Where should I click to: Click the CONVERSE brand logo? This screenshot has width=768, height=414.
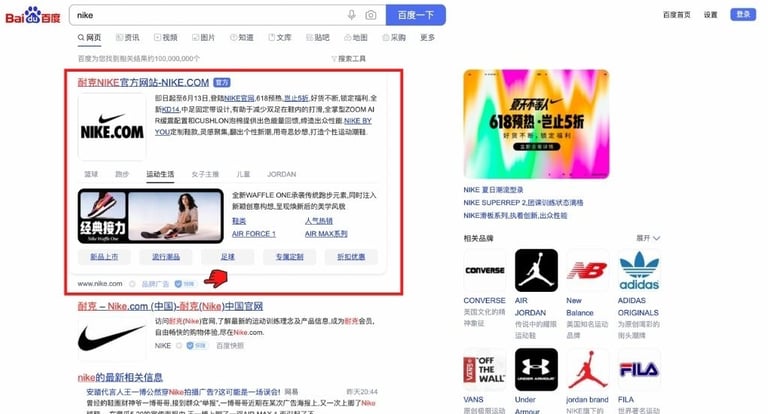[x=485, y=270]
